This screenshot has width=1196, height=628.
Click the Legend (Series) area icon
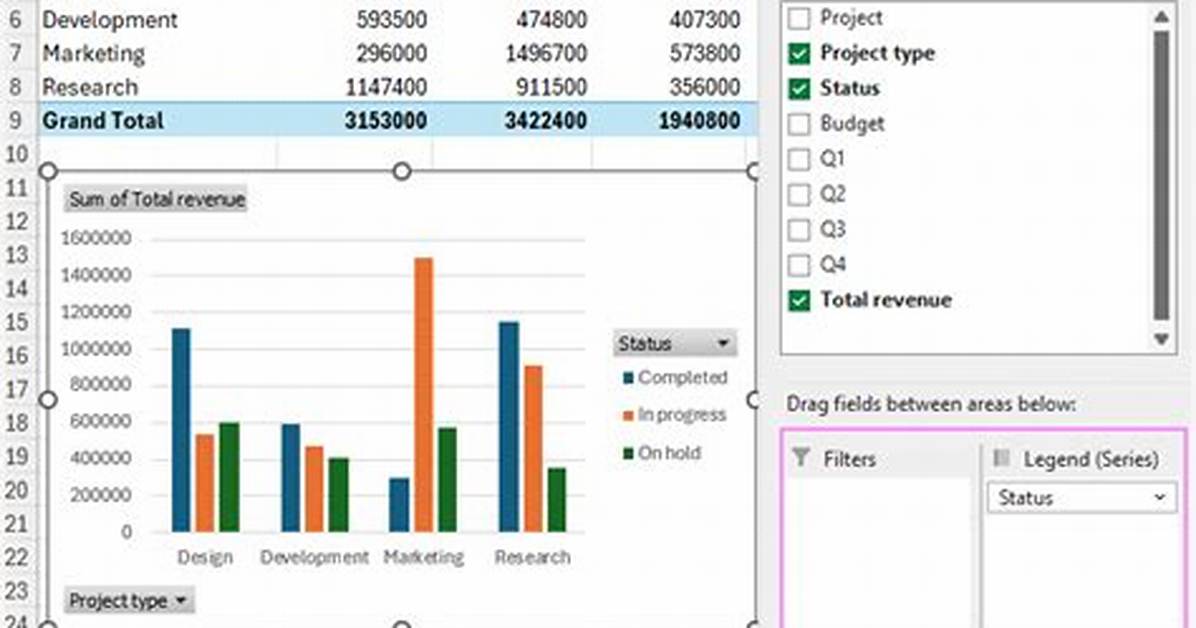point(1001,458)
